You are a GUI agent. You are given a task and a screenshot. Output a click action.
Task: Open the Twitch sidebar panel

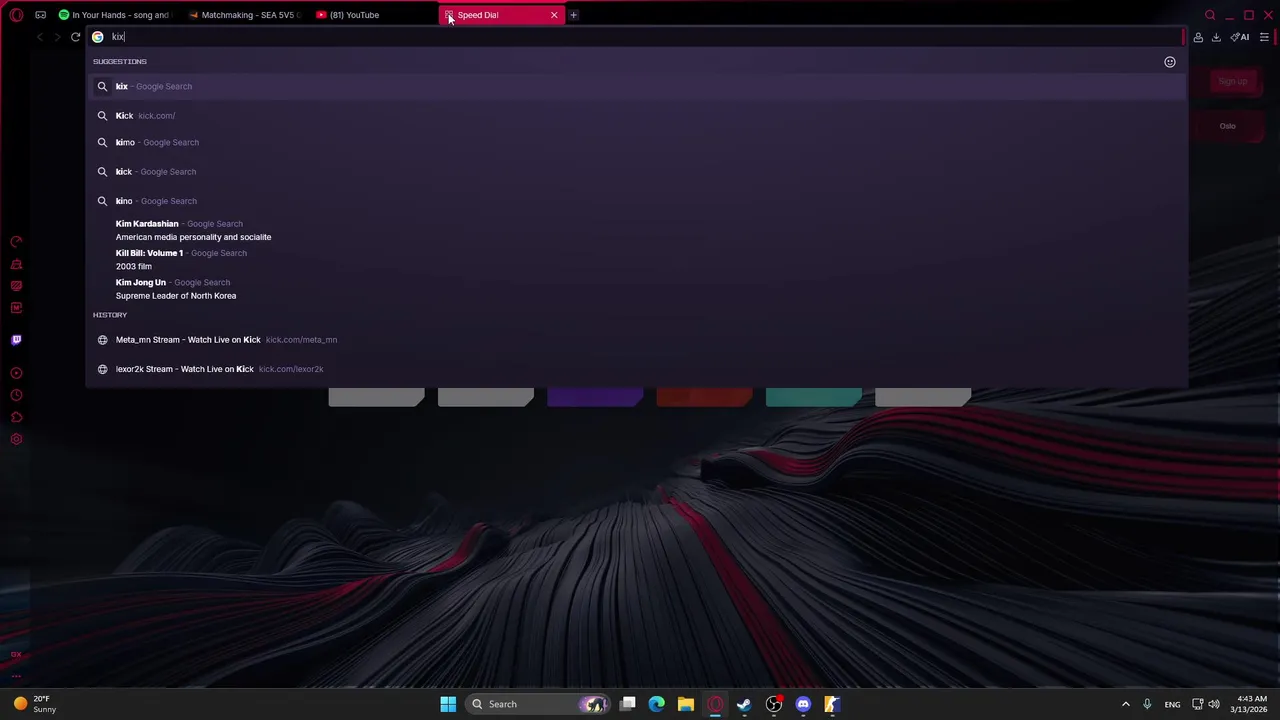pos(16,340)
